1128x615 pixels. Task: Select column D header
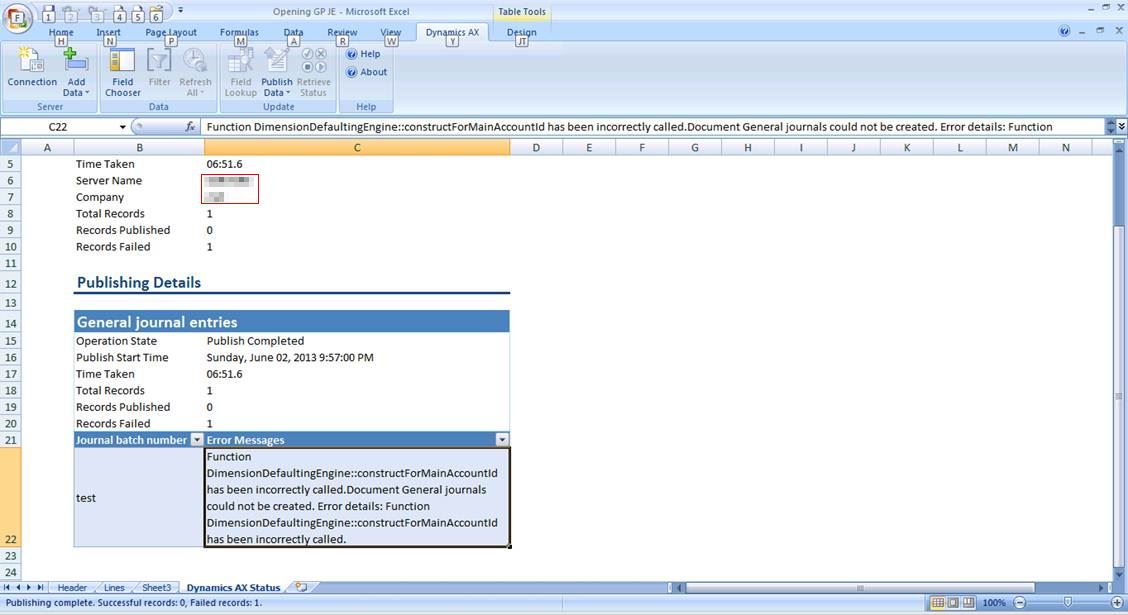tap(536, 147)
